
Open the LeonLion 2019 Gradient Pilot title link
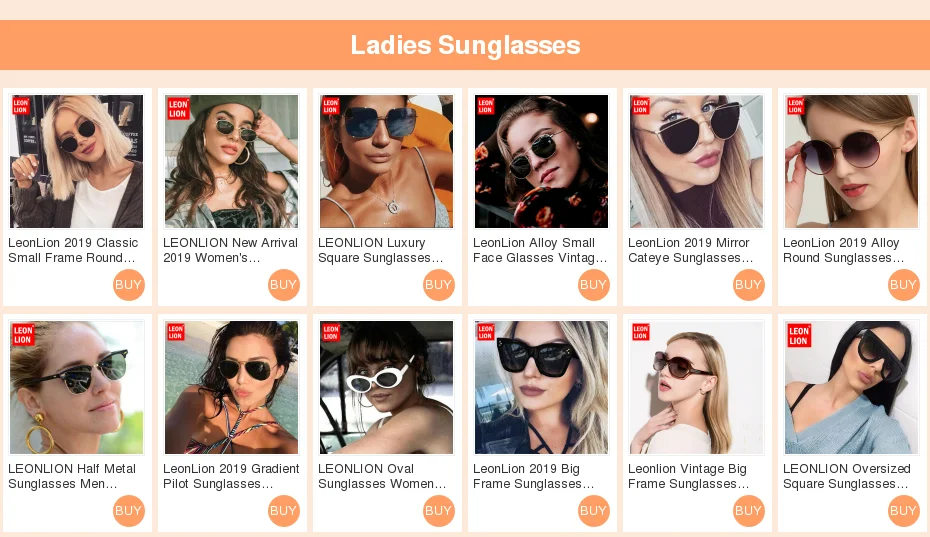click(231, 476)
